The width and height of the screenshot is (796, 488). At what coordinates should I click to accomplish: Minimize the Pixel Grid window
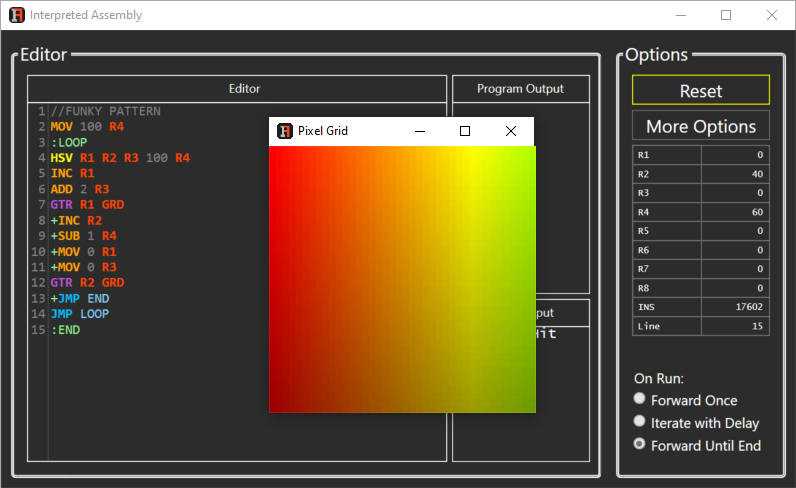point(420,131)
